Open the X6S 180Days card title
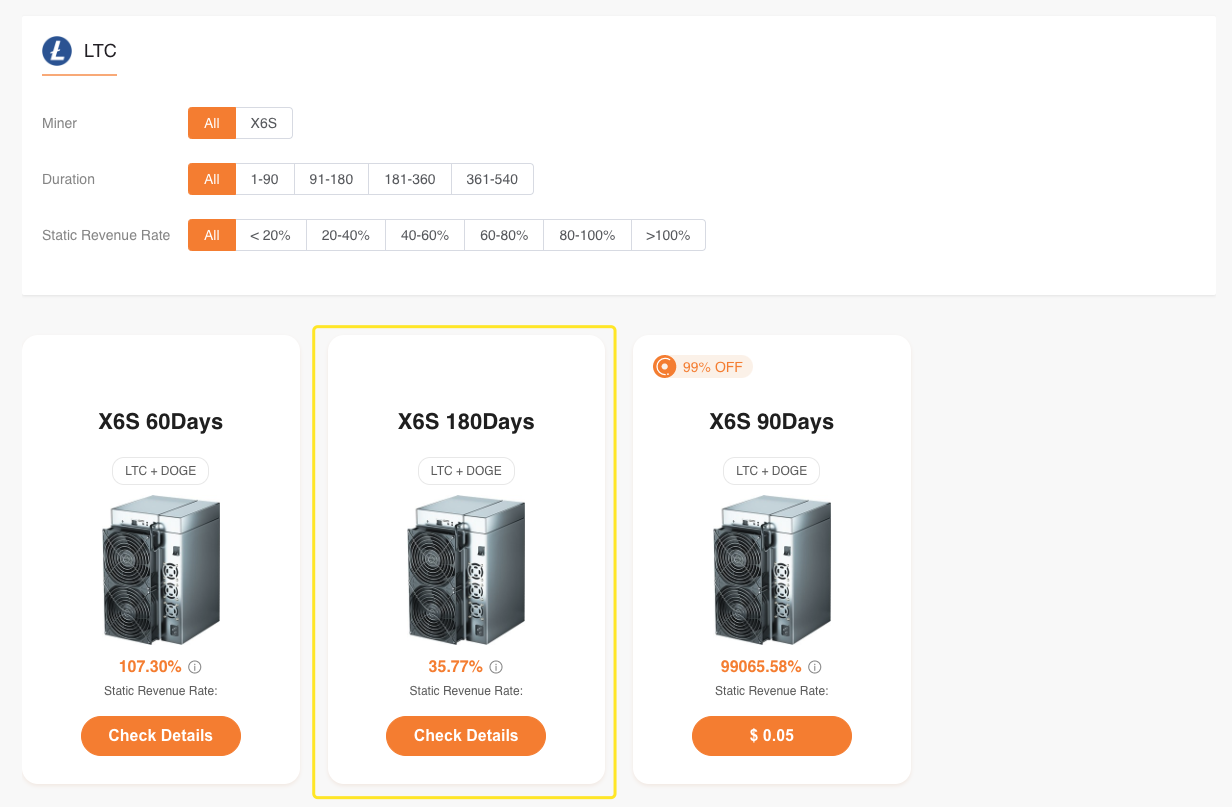 point(466,422)
